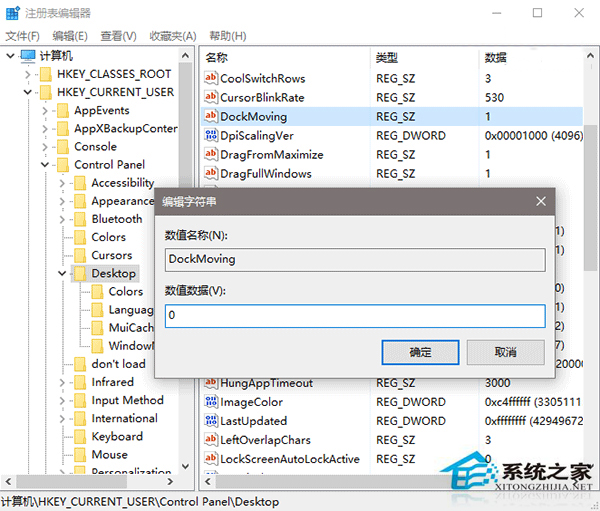The height and width of the screenshot is (511, 600).
Task: Open the 收藏夹(A) menu
Action: 173,36
